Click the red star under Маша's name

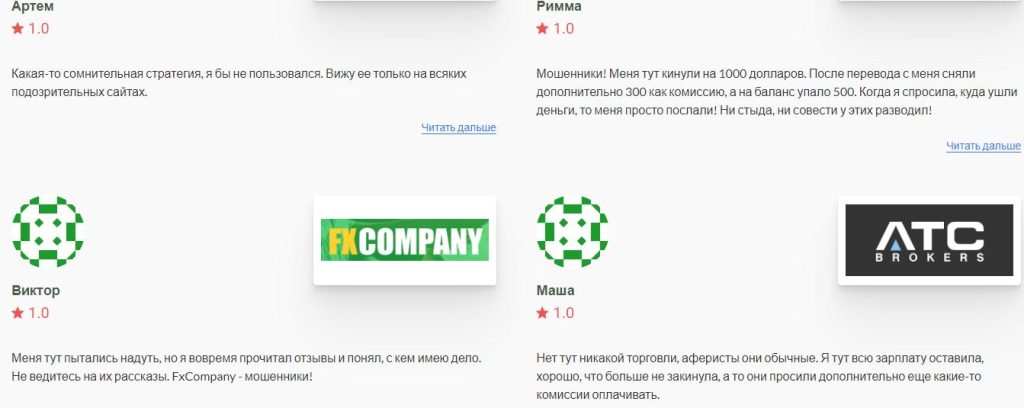pos(542,313)
